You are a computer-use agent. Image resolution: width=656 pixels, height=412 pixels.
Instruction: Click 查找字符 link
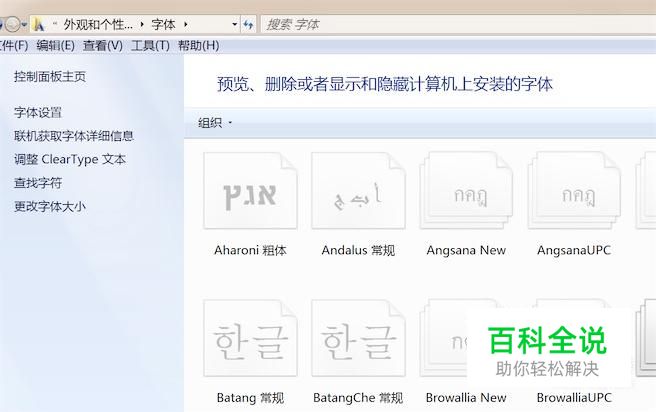click(x=38, y=183)
